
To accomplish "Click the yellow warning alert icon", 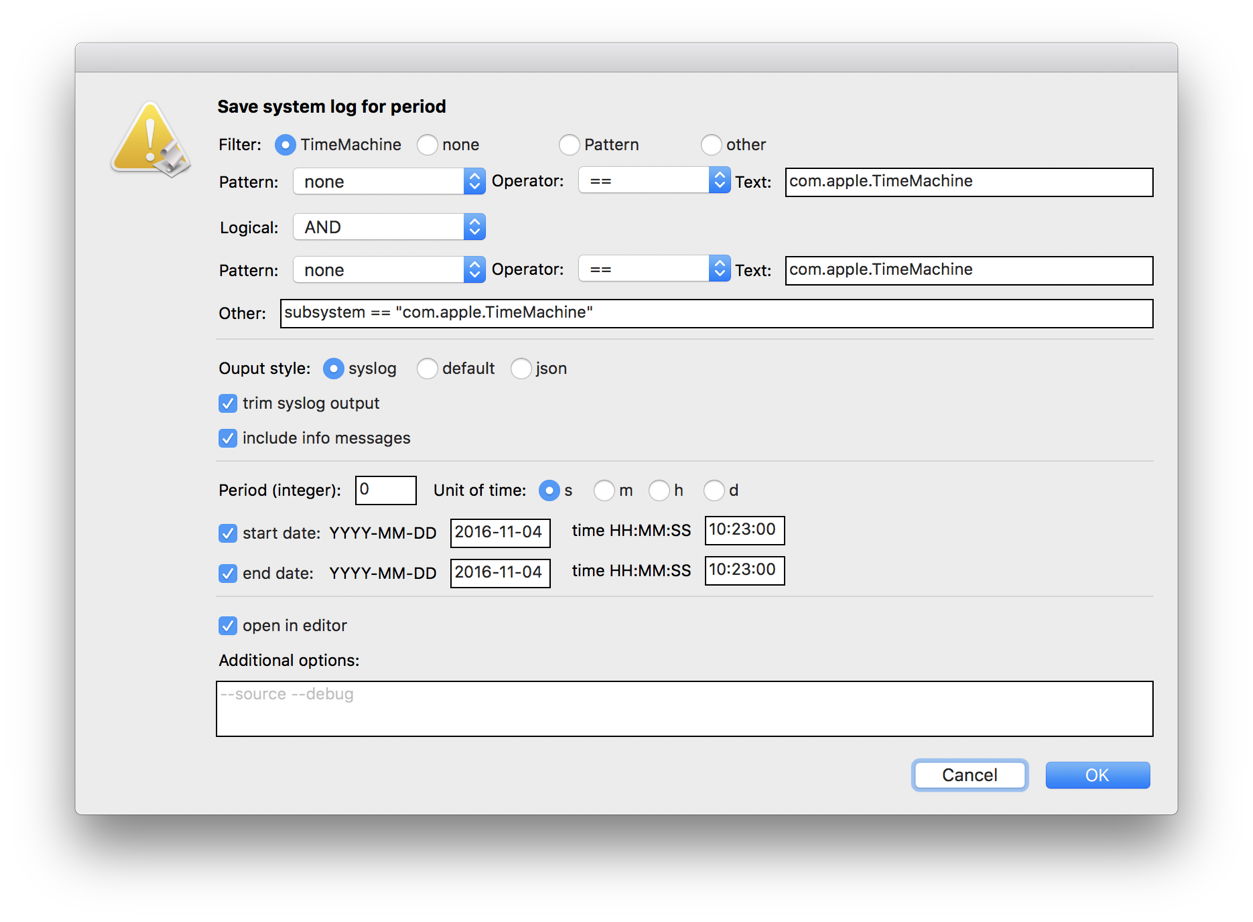I will (150, 140).
